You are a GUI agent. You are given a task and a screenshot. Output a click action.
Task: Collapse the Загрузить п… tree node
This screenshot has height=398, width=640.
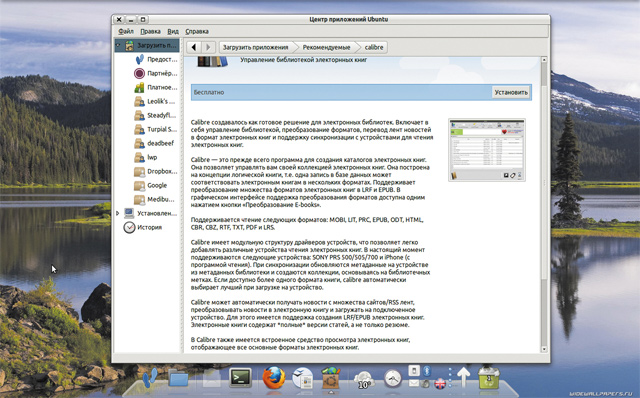(x=118, y=45)
